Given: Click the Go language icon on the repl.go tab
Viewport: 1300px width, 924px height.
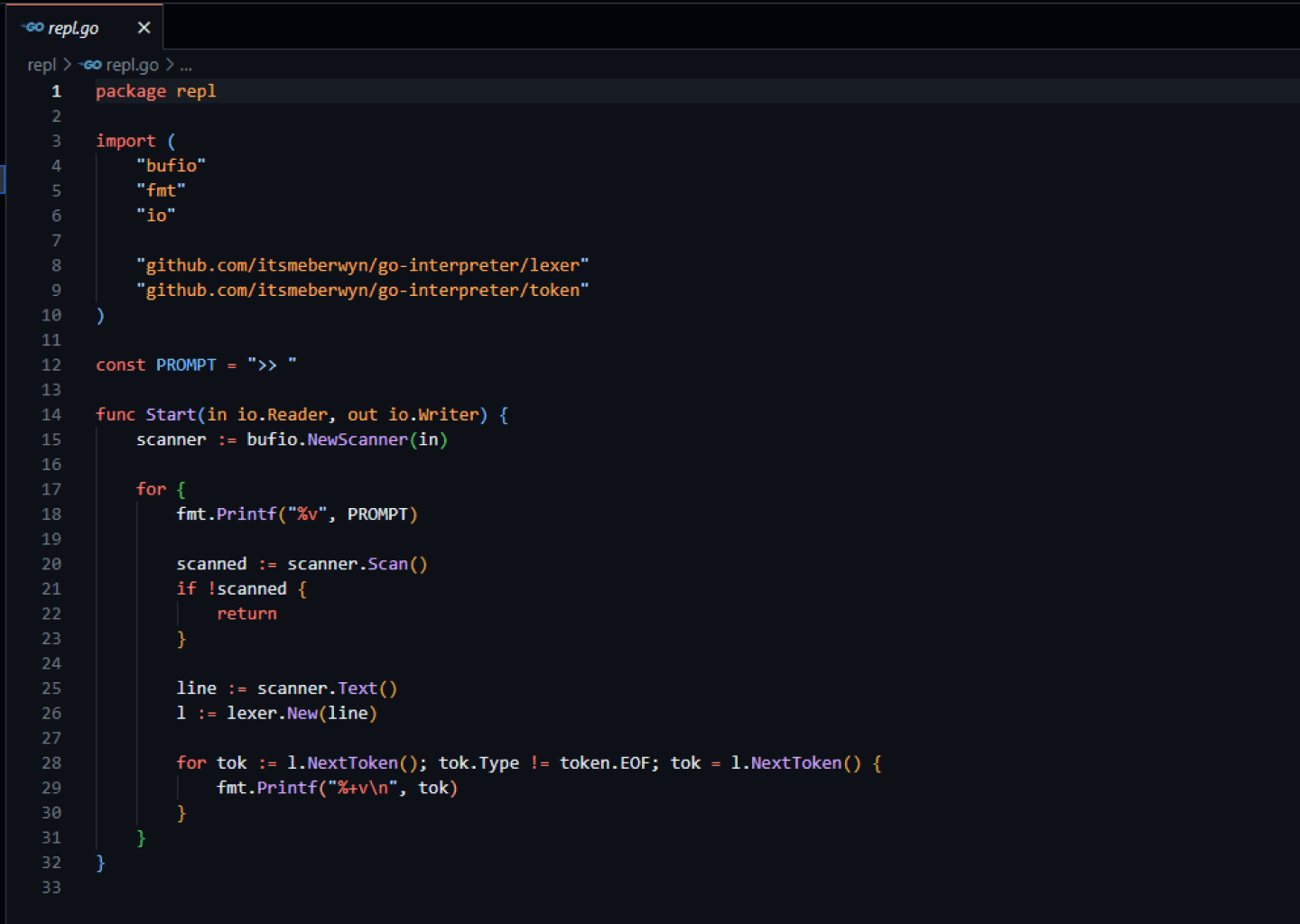Looking at the screenshot, I should pyautogui.click(x=32, y=28).
